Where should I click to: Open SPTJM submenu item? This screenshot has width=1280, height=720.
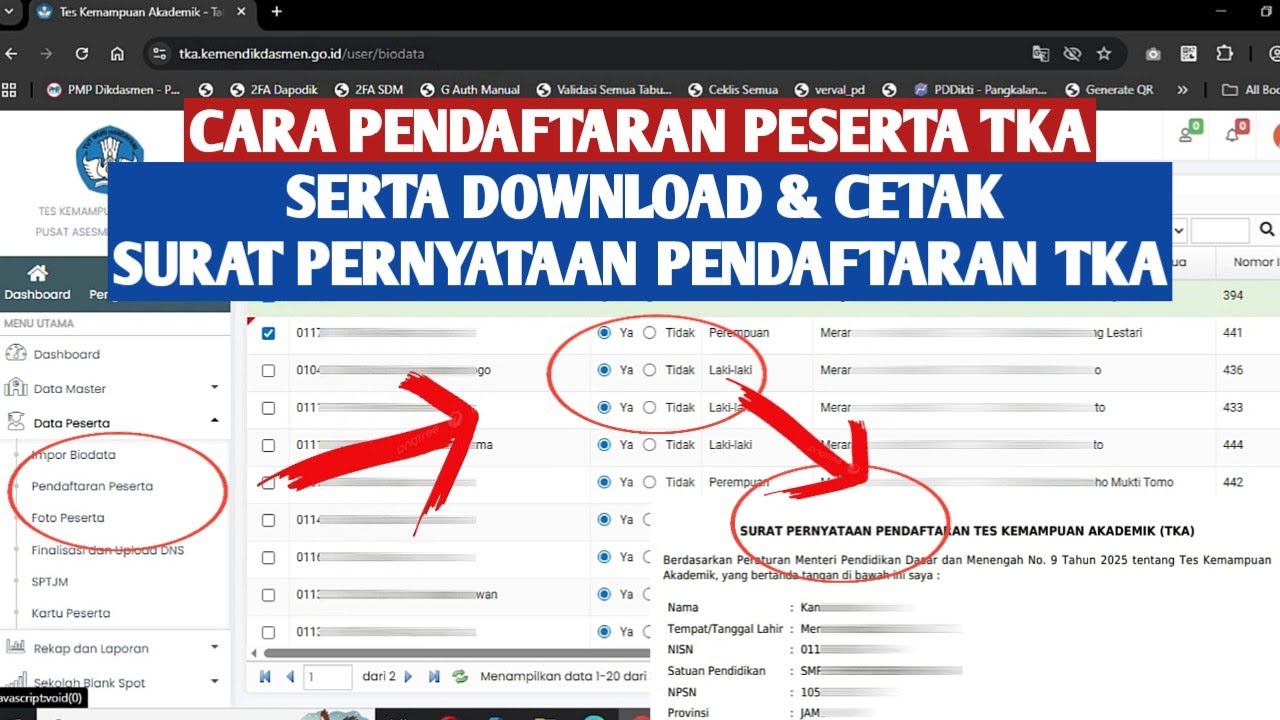50,581
